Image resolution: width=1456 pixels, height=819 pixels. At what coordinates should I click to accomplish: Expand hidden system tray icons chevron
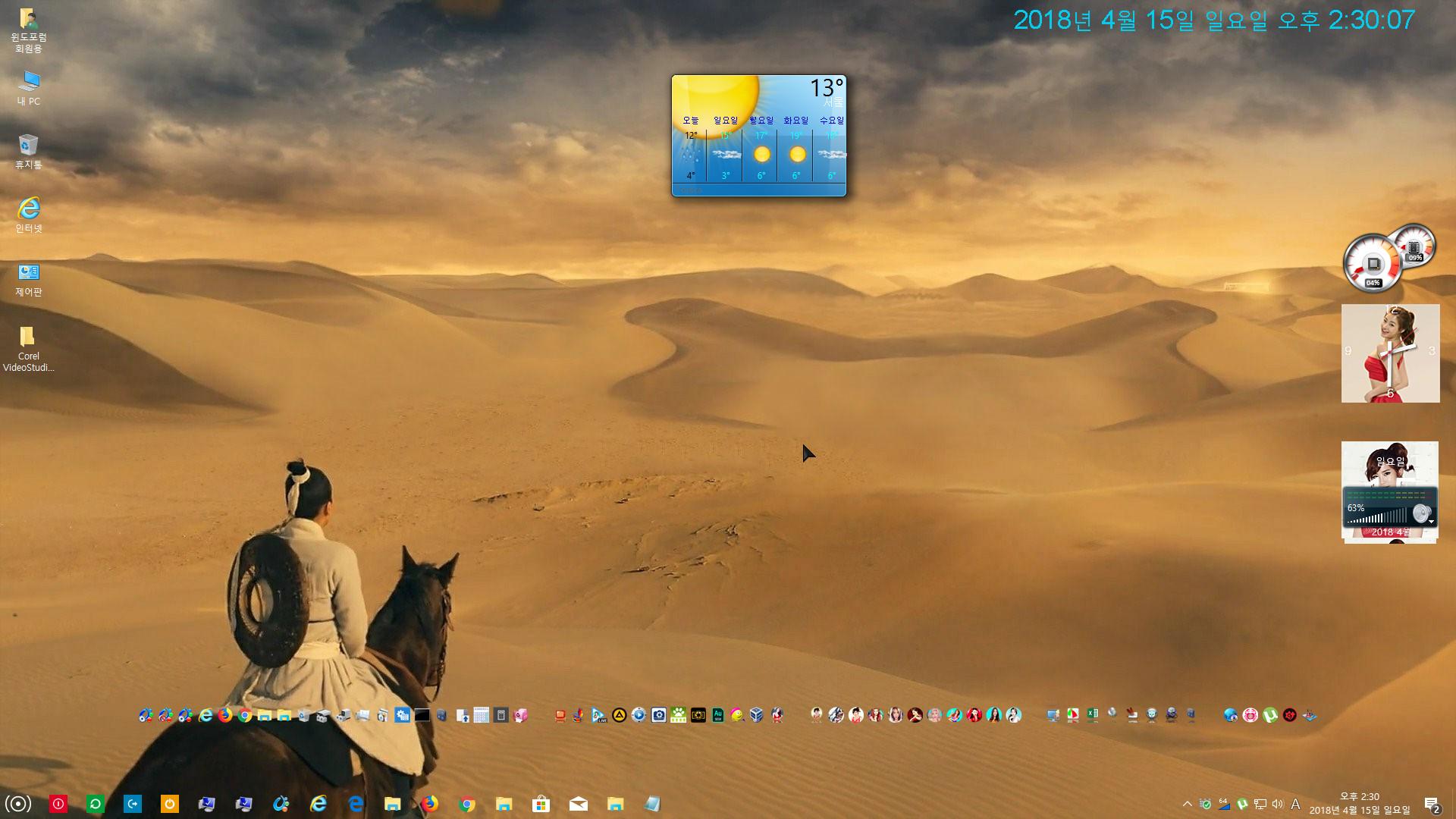click(1188, 804)
